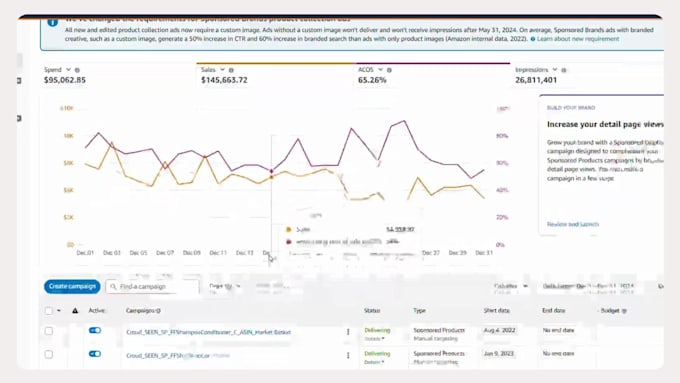Open the Jun 9, 2023 campaign name link
This screenshot has width=680, height=383.
tap(178, 356)
